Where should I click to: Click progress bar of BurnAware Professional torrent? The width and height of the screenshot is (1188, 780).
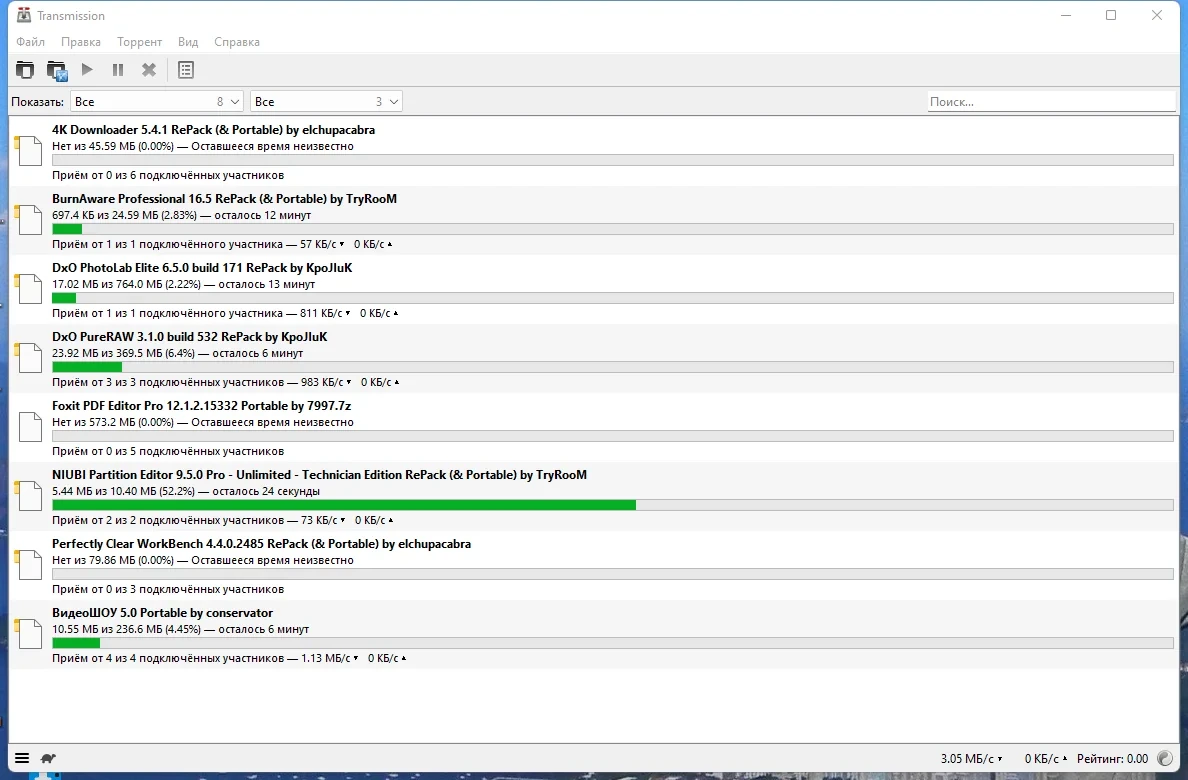tap(613, 229)
